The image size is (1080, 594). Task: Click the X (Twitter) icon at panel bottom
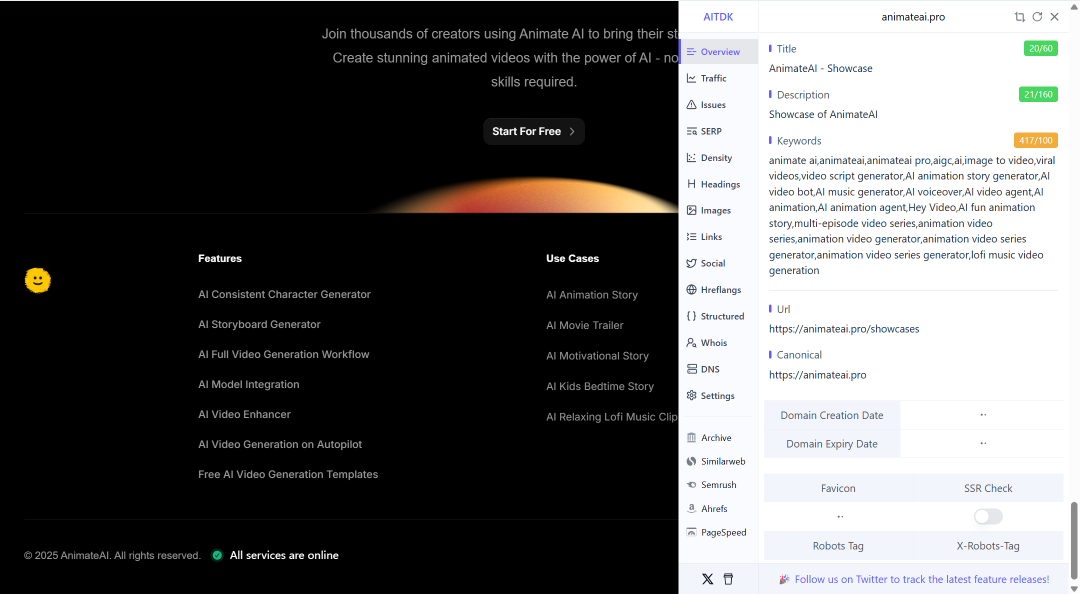tap(707, 579)
